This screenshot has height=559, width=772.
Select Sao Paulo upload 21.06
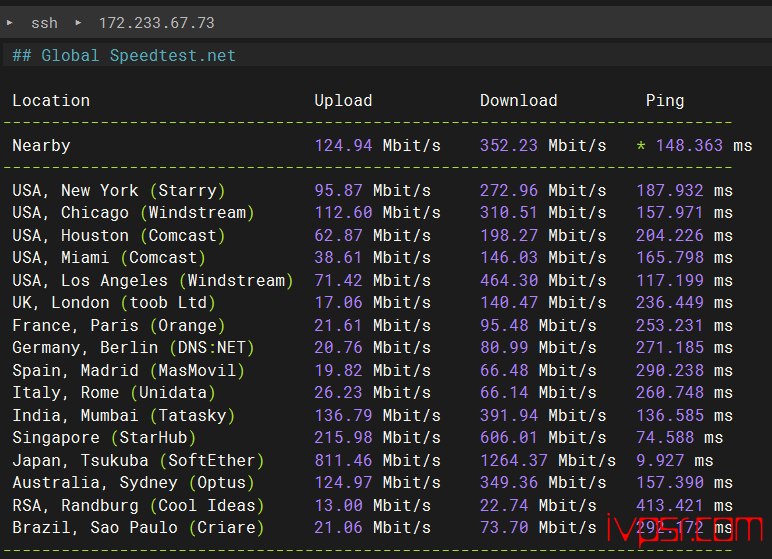pyautogui.click(x=338, y=528)
